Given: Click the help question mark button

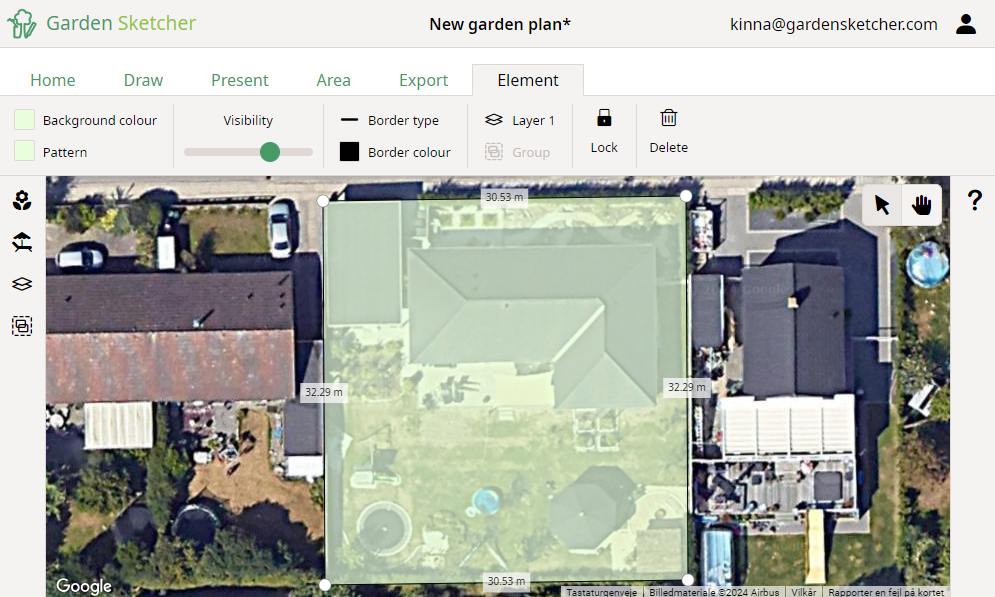Looking at the screenshot, I should 975,200.
